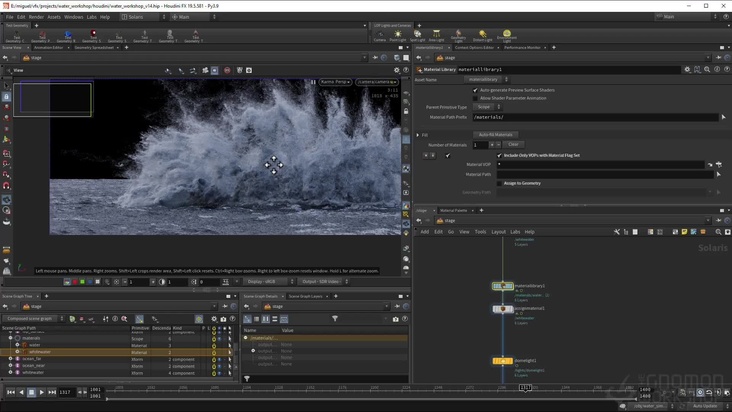This screenshot has height=412, width=732.
Task: Add an Environment Light from shelf
Action: [507, 35]
